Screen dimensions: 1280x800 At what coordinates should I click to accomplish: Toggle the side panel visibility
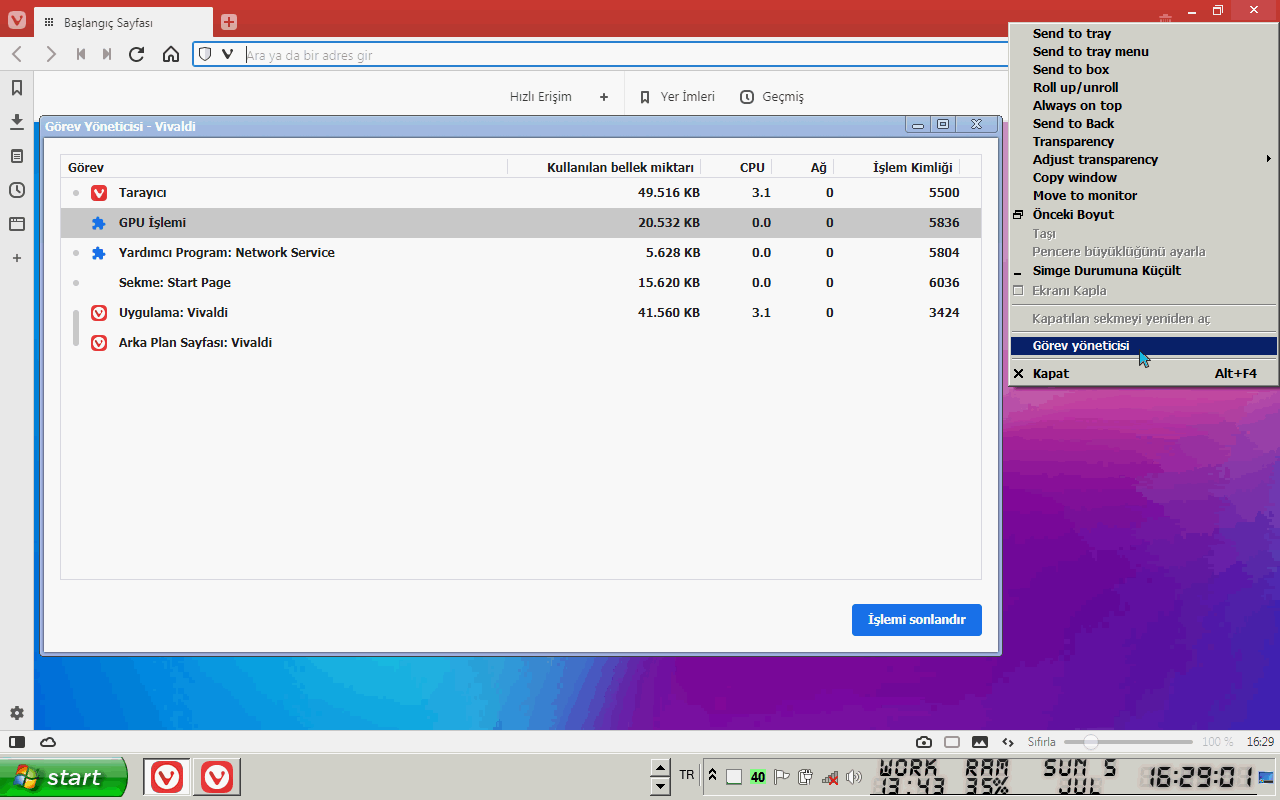pos(17,742)
